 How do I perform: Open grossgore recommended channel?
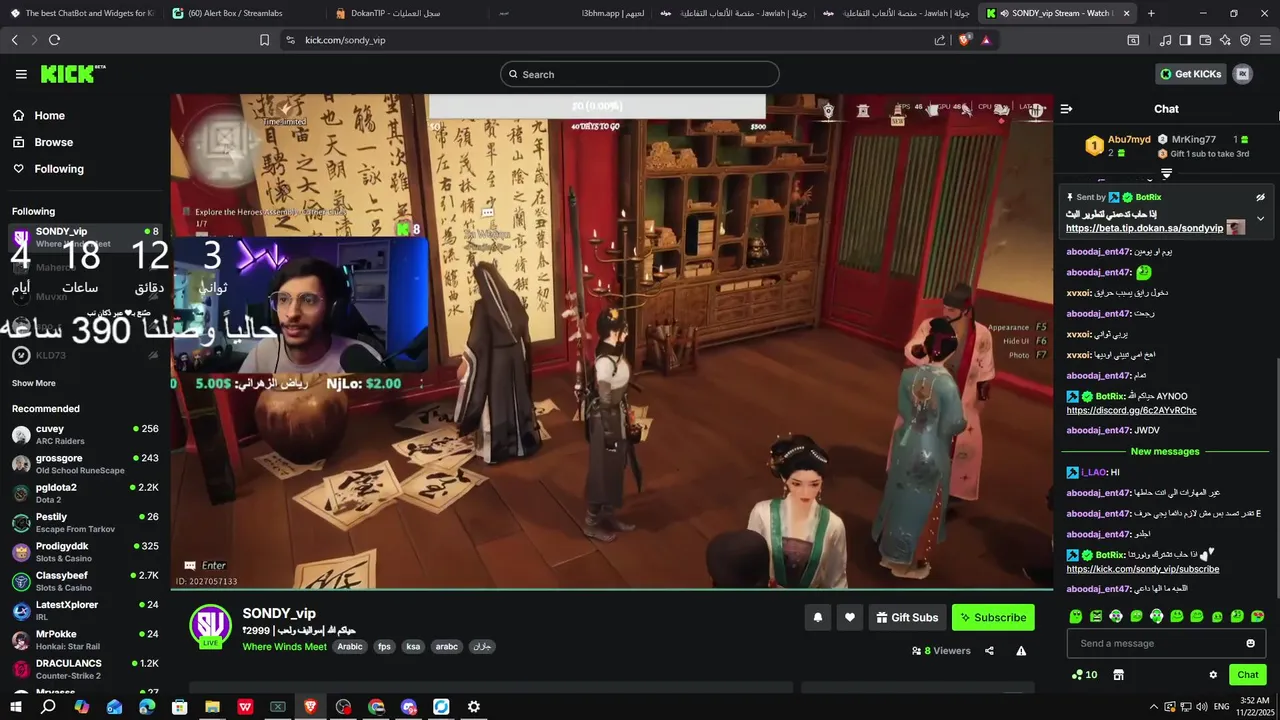[84, 464]
